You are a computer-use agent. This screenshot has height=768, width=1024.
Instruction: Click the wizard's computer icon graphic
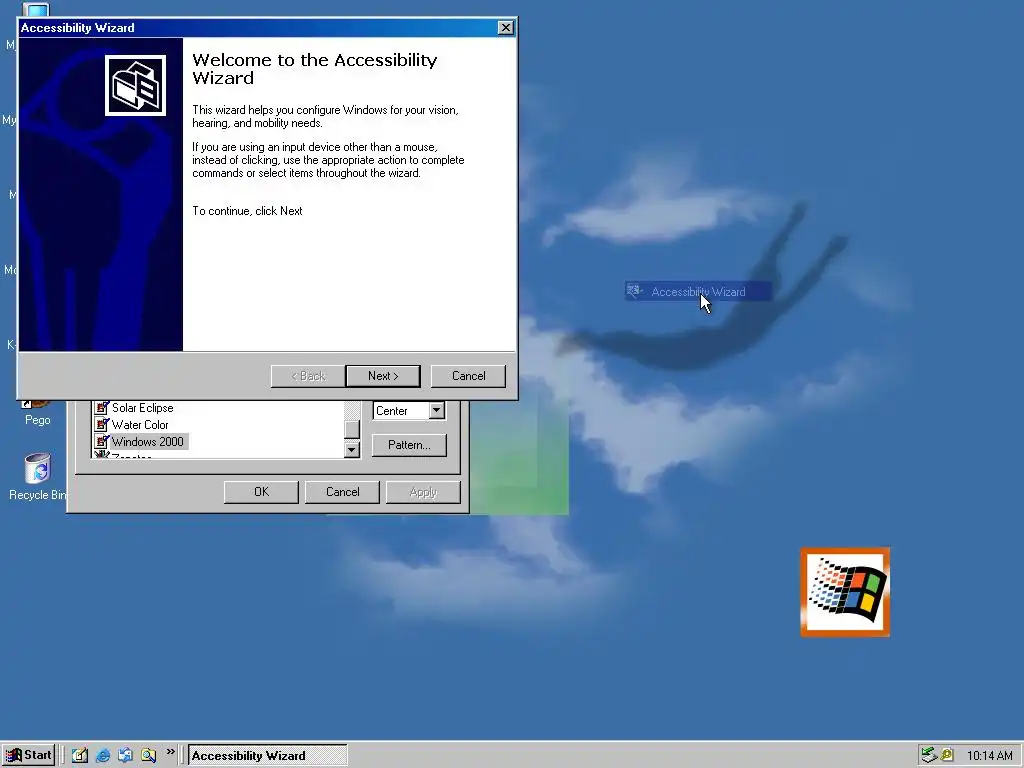(x=135, y=86)
